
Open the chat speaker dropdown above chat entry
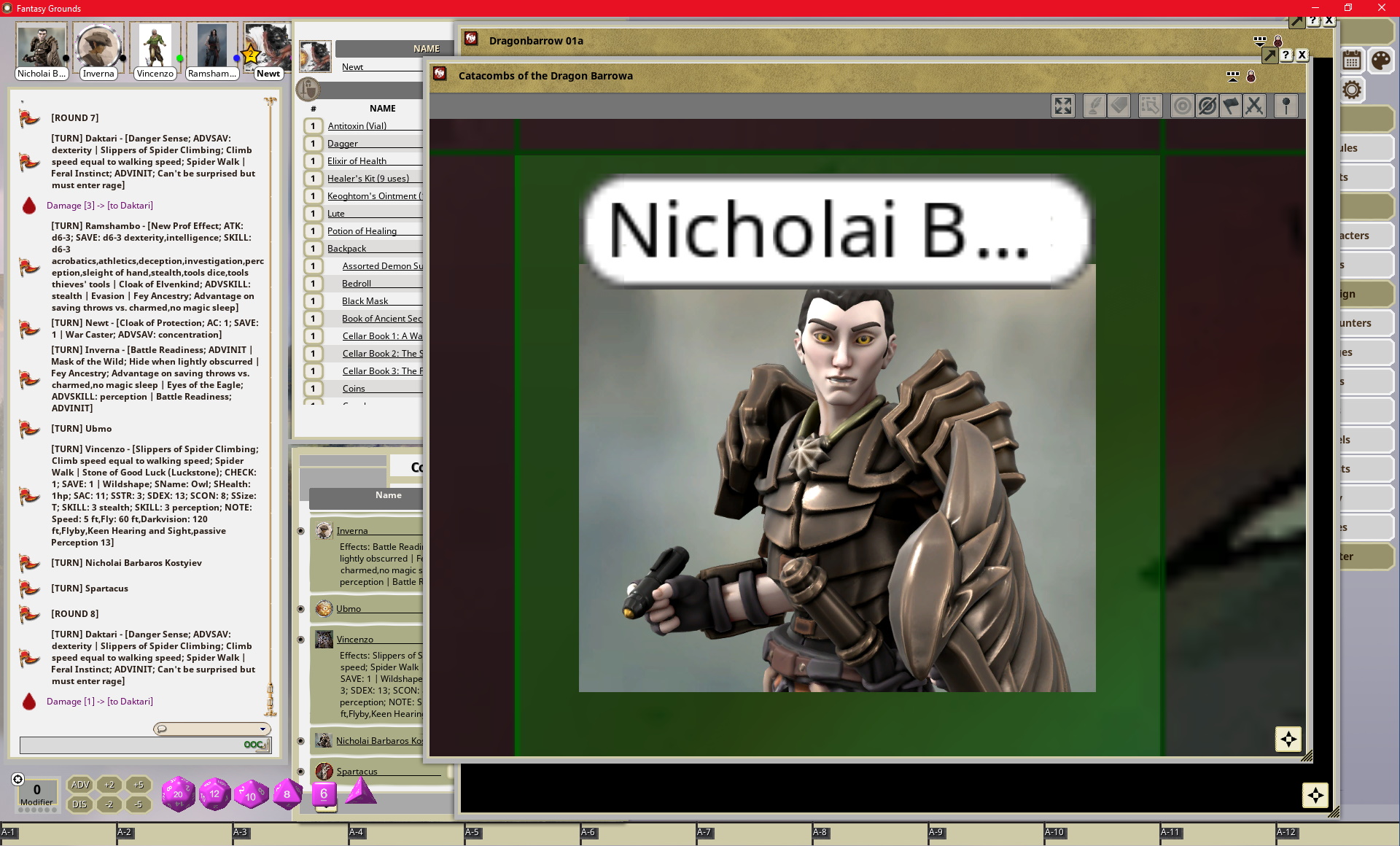pos(212,729)
